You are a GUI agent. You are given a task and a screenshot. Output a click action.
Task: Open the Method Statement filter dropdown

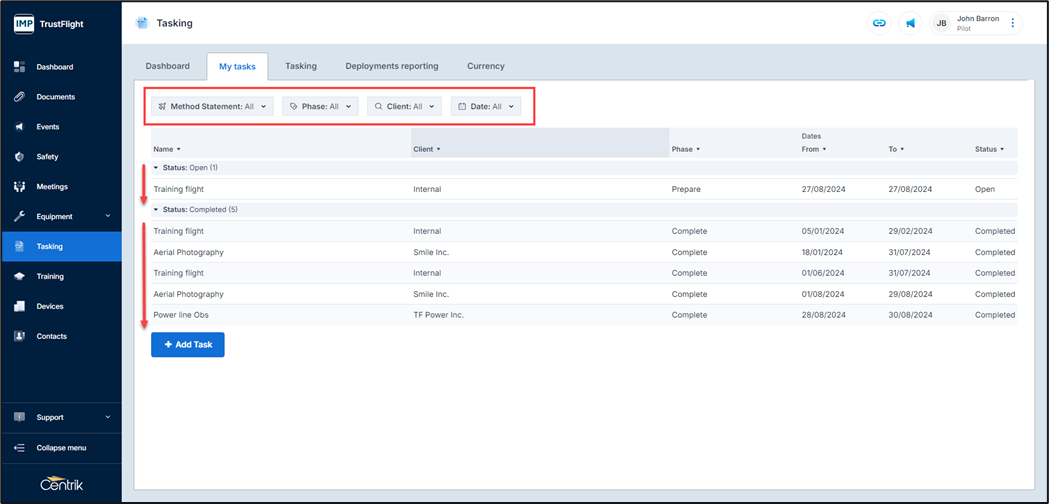click(x=212, y=106)
